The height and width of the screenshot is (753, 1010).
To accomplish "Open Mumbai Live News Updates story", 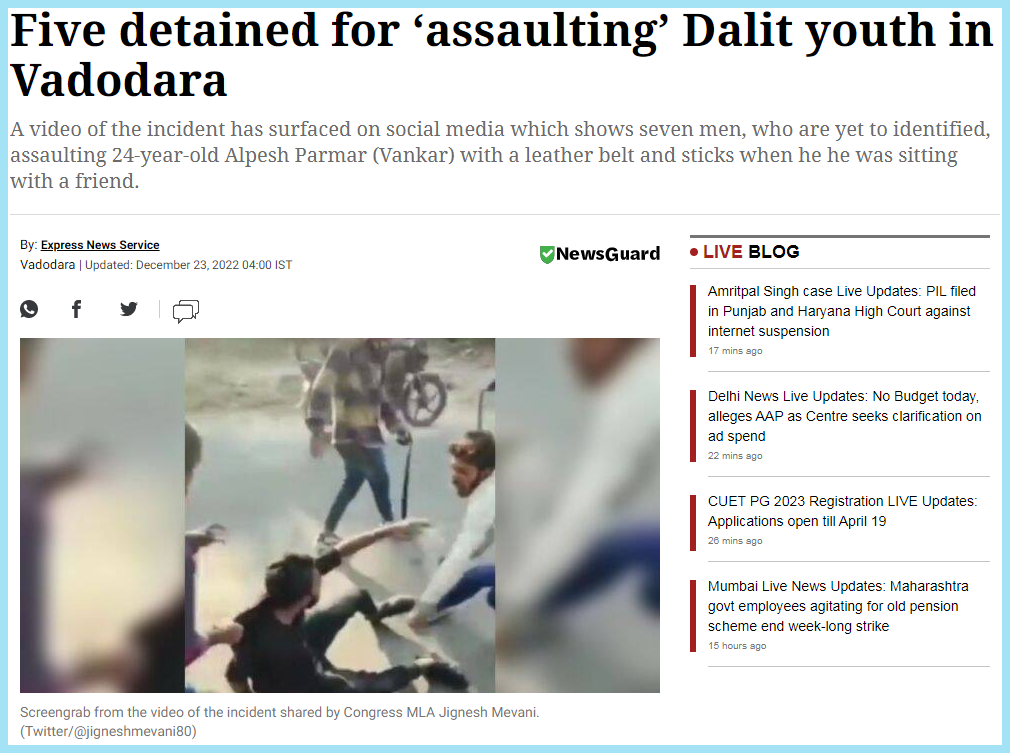I will tap(838, 606).
